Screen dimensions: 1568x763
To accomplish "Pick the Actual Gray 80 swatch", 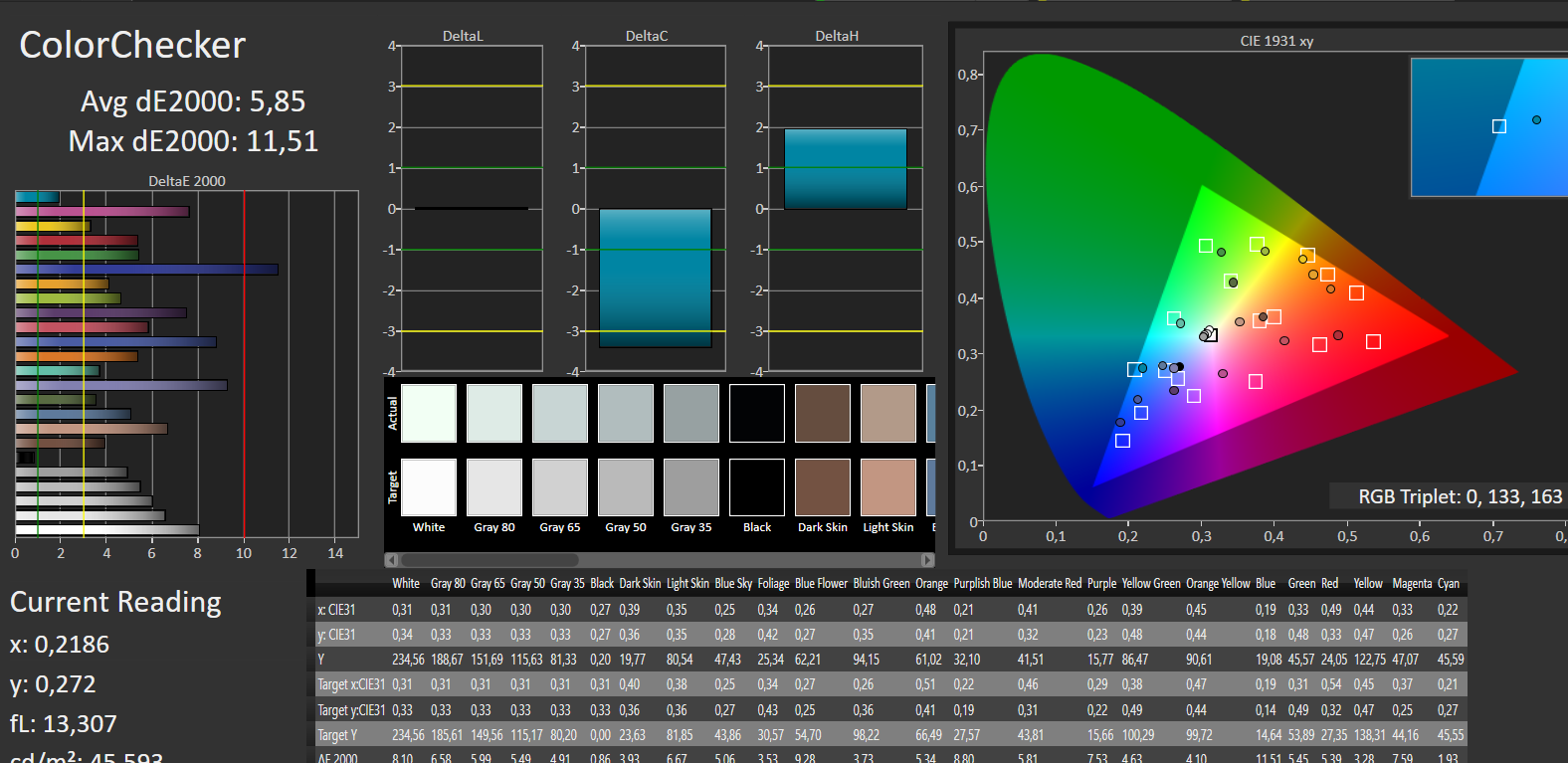I will pyautogui.click(x=494, y=413).
